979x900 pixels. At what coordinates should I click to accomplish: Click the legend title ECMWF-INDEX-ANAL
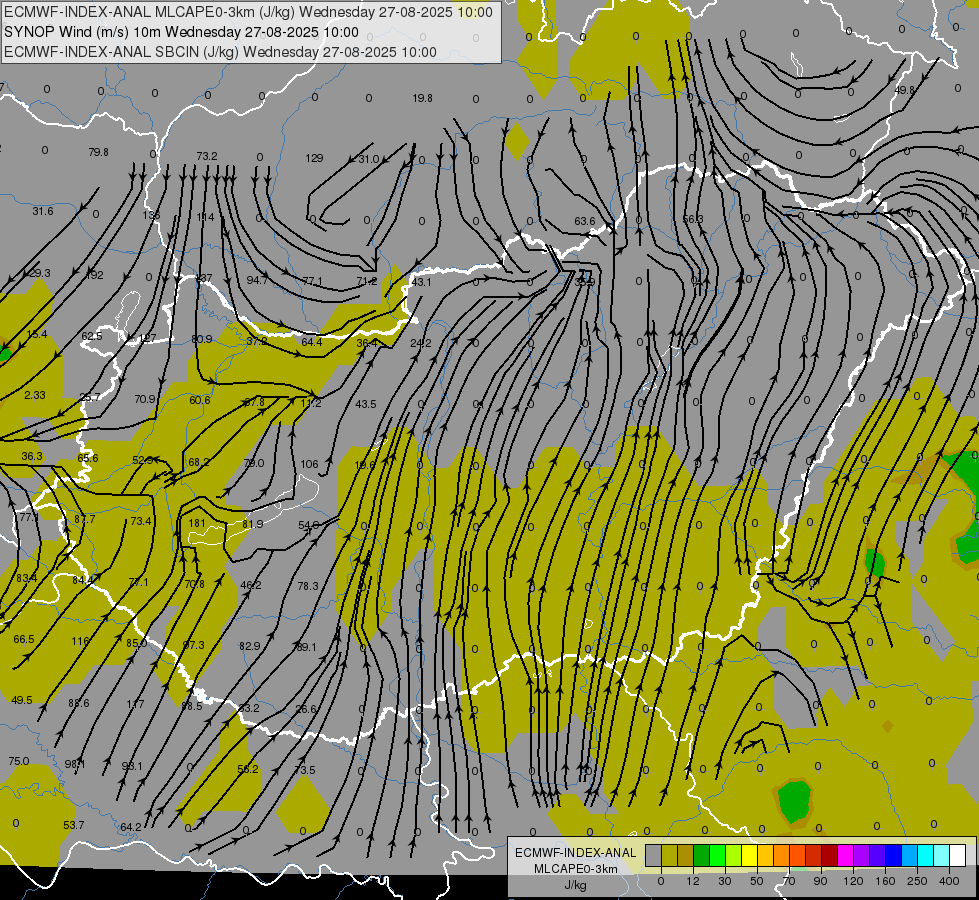(x=576, y=853)
